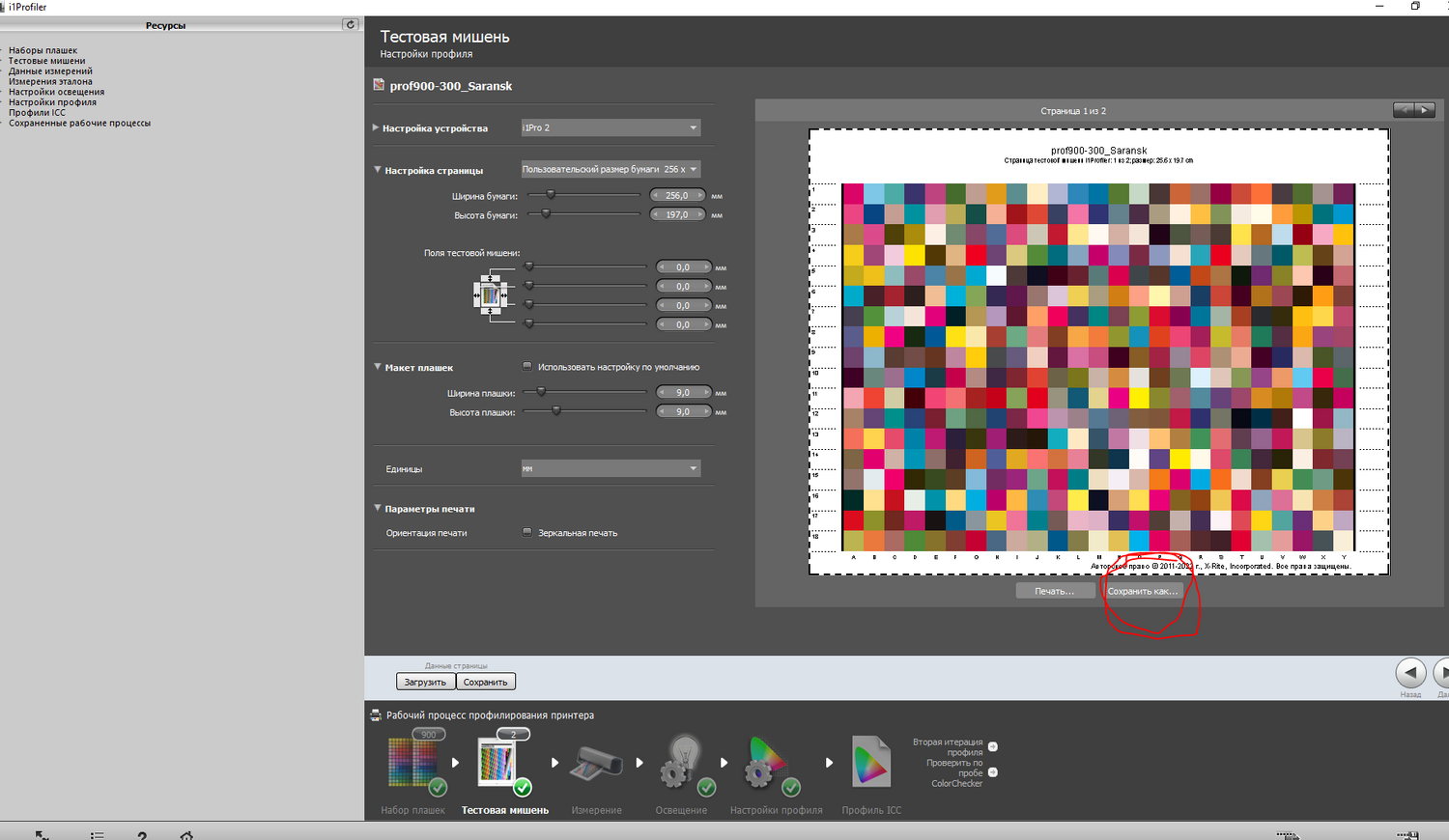Viewport: 1449px width, 840px height.
Task: Go to the Освещение lightbulb step icon
Action: [682, 763]
